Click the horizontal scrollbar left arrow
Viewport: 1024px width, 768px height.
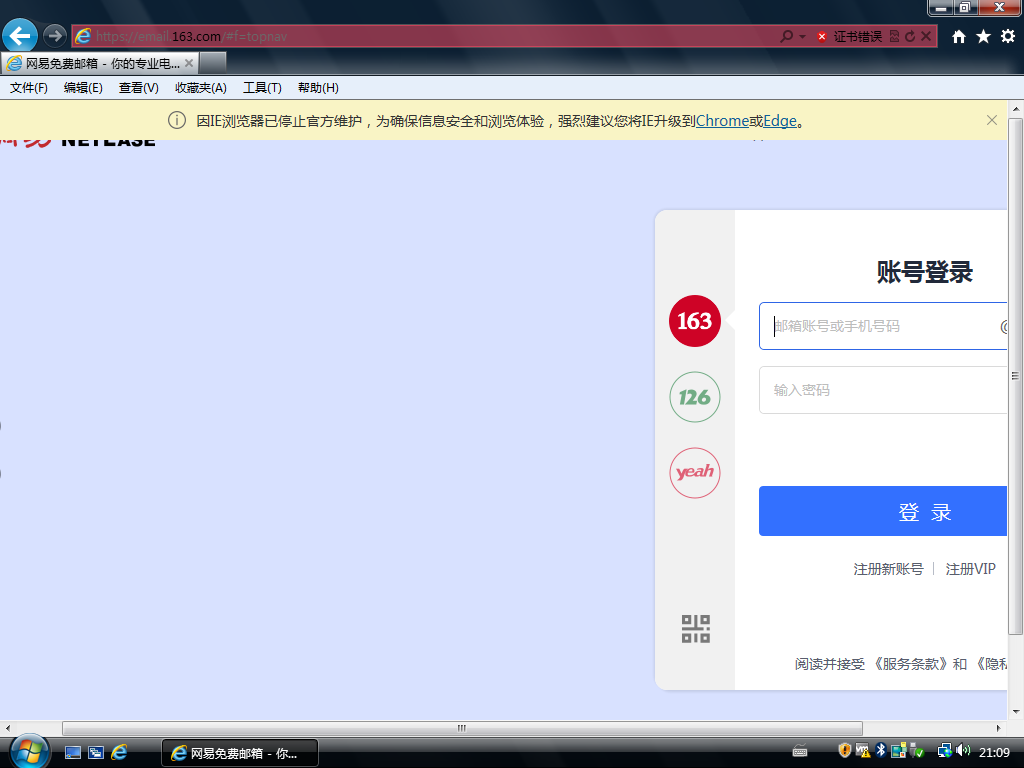tap(7, 728)
